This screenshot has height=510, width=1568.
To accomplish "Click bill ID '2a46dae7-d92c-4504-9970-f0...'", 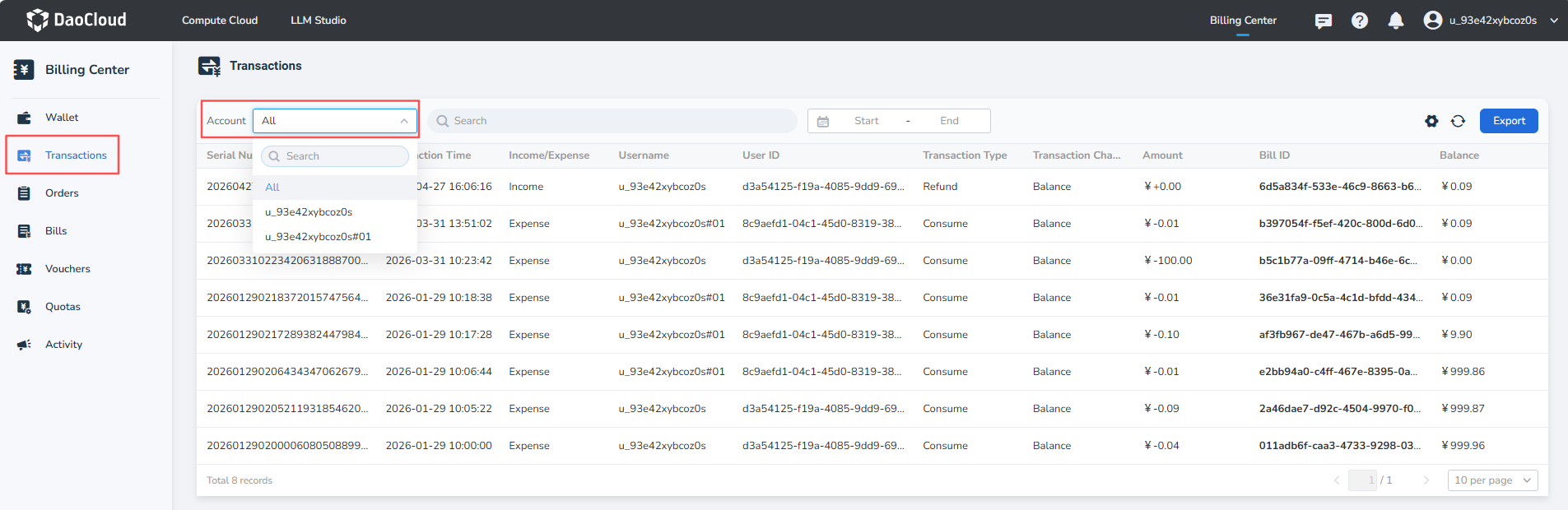I will [x=1340, y=409].
